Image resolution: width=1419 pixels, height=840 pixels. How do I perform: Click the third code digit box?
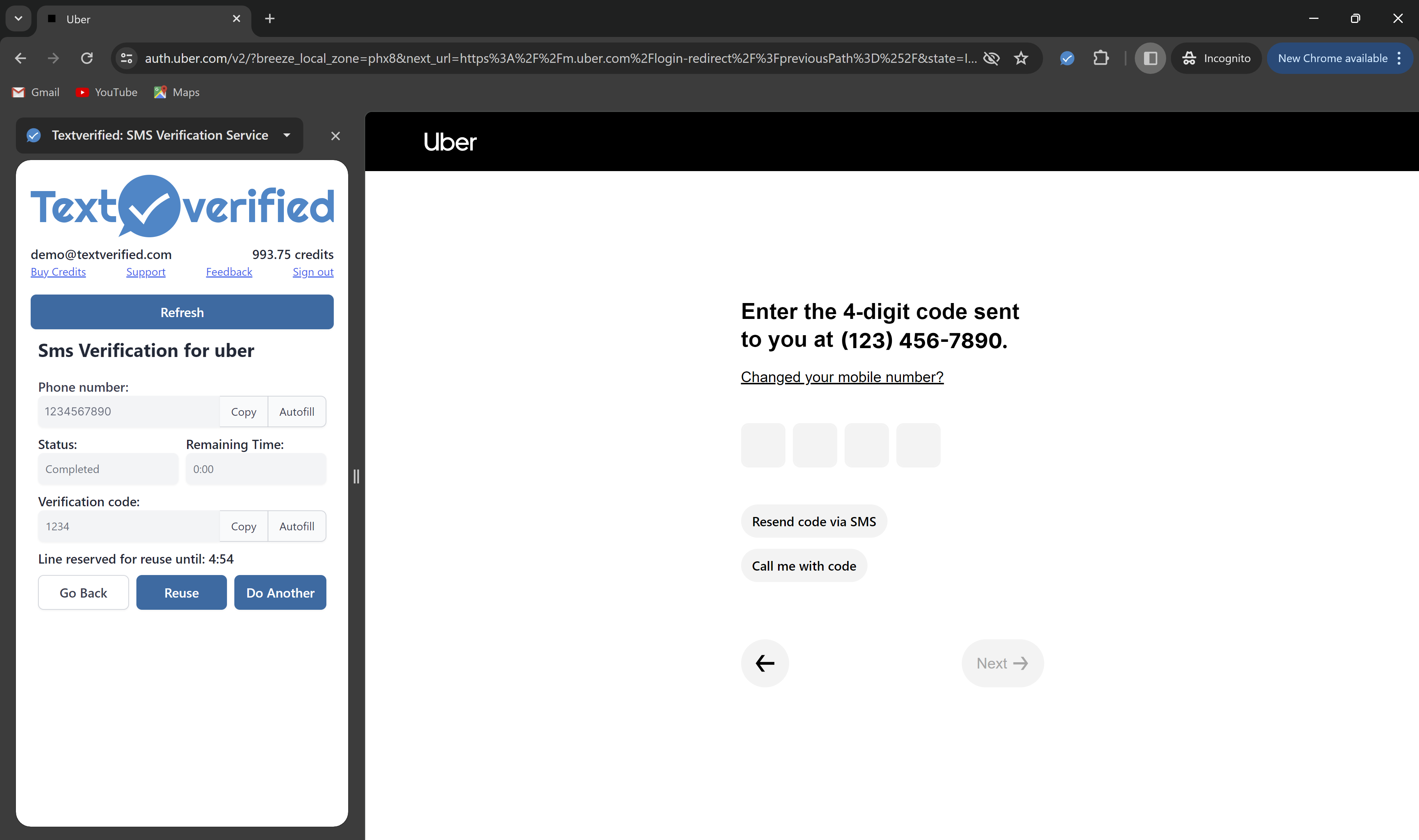coord(866,445)
